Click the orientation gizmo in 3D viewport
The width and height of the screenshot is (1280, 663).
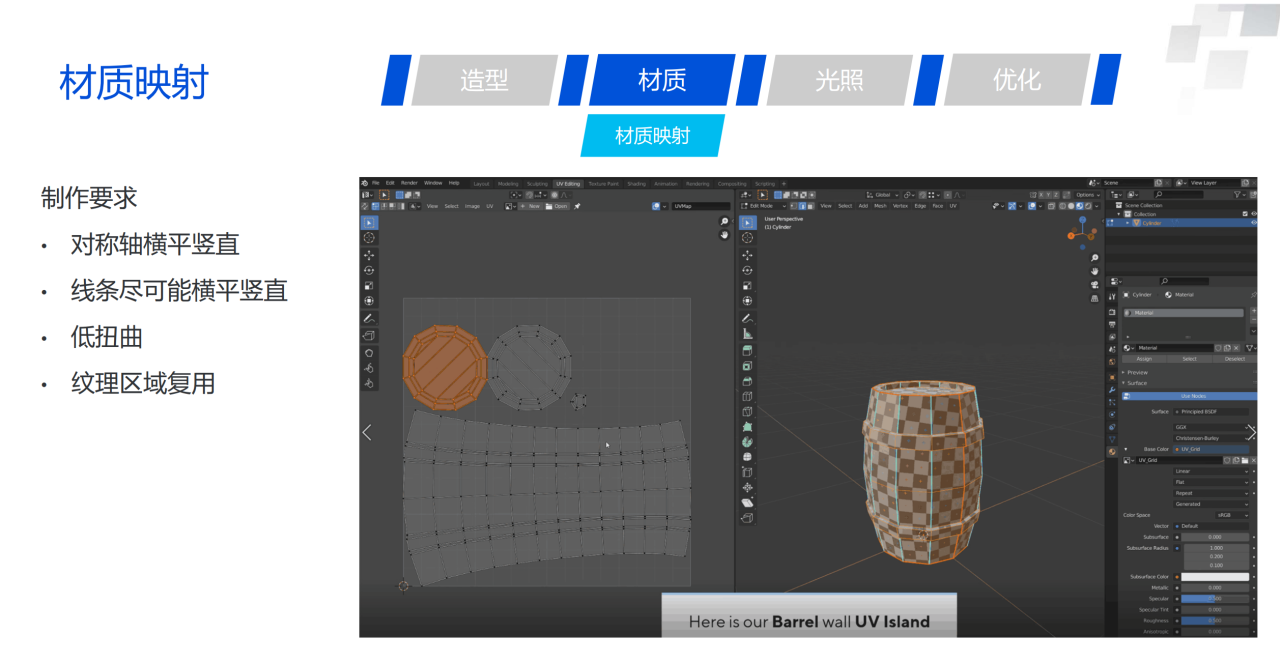point(1082,232)
